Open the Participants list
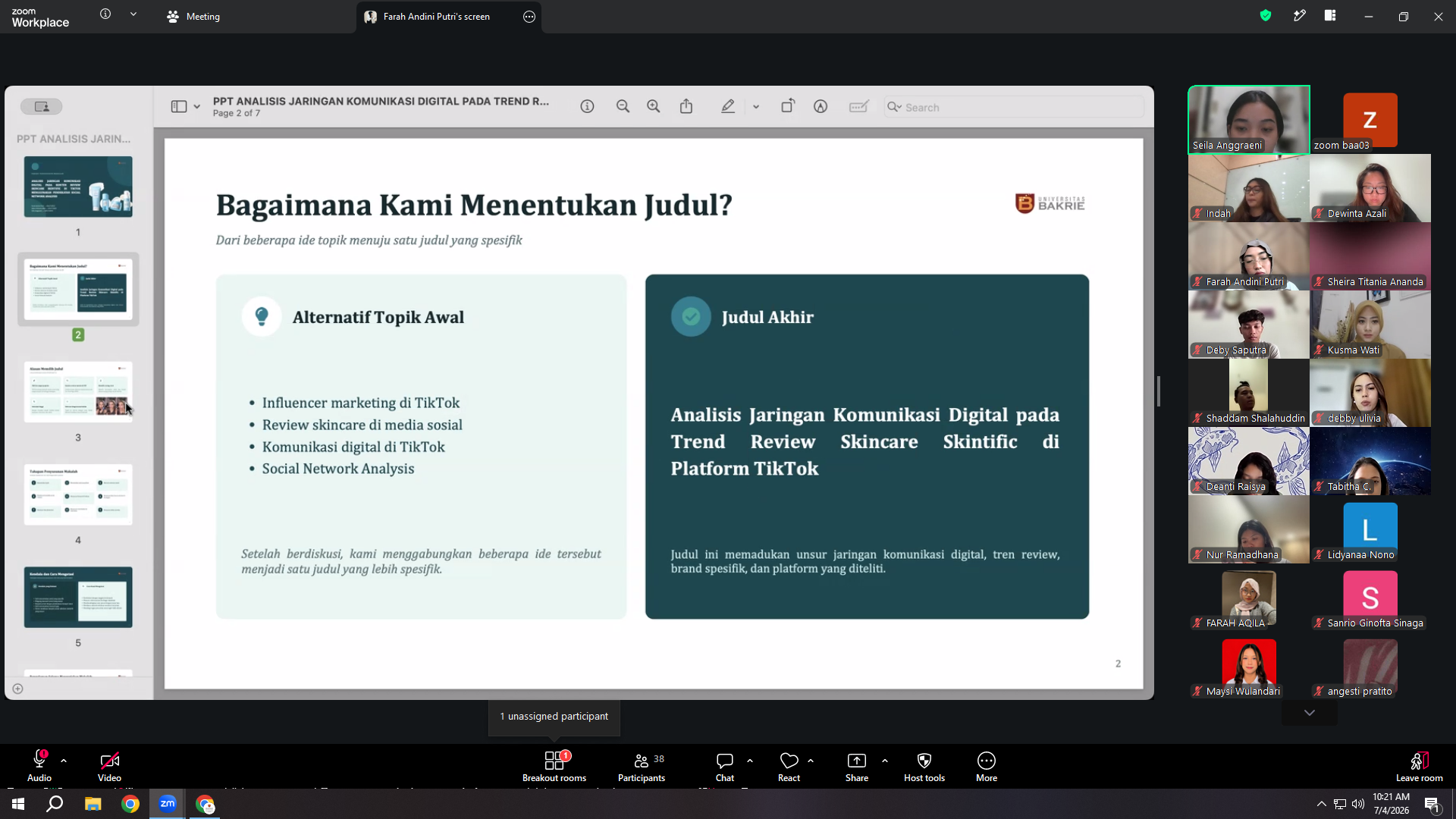Viewport: 1456px width, 819px height. tap(642, 766)
